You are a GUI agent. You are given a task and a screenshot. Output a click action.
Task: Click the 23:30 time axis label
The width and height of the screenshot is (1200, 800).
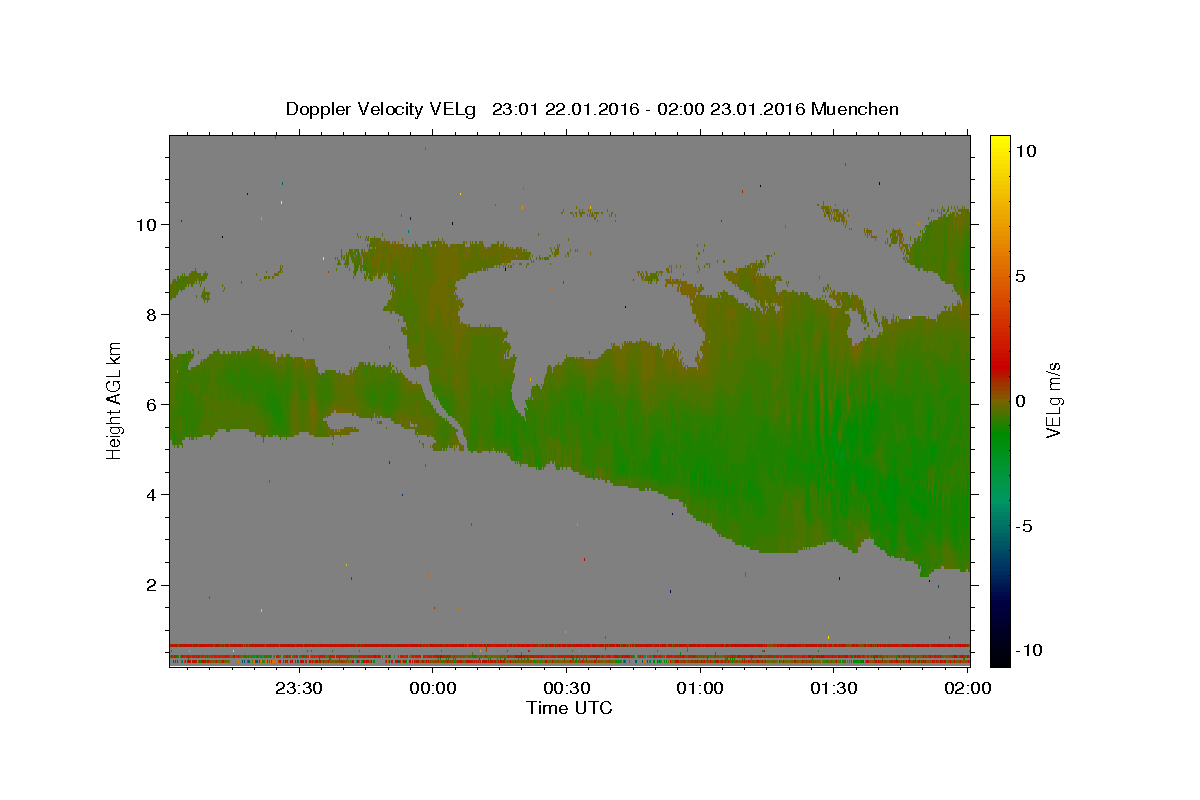click(x=298, y=688)
